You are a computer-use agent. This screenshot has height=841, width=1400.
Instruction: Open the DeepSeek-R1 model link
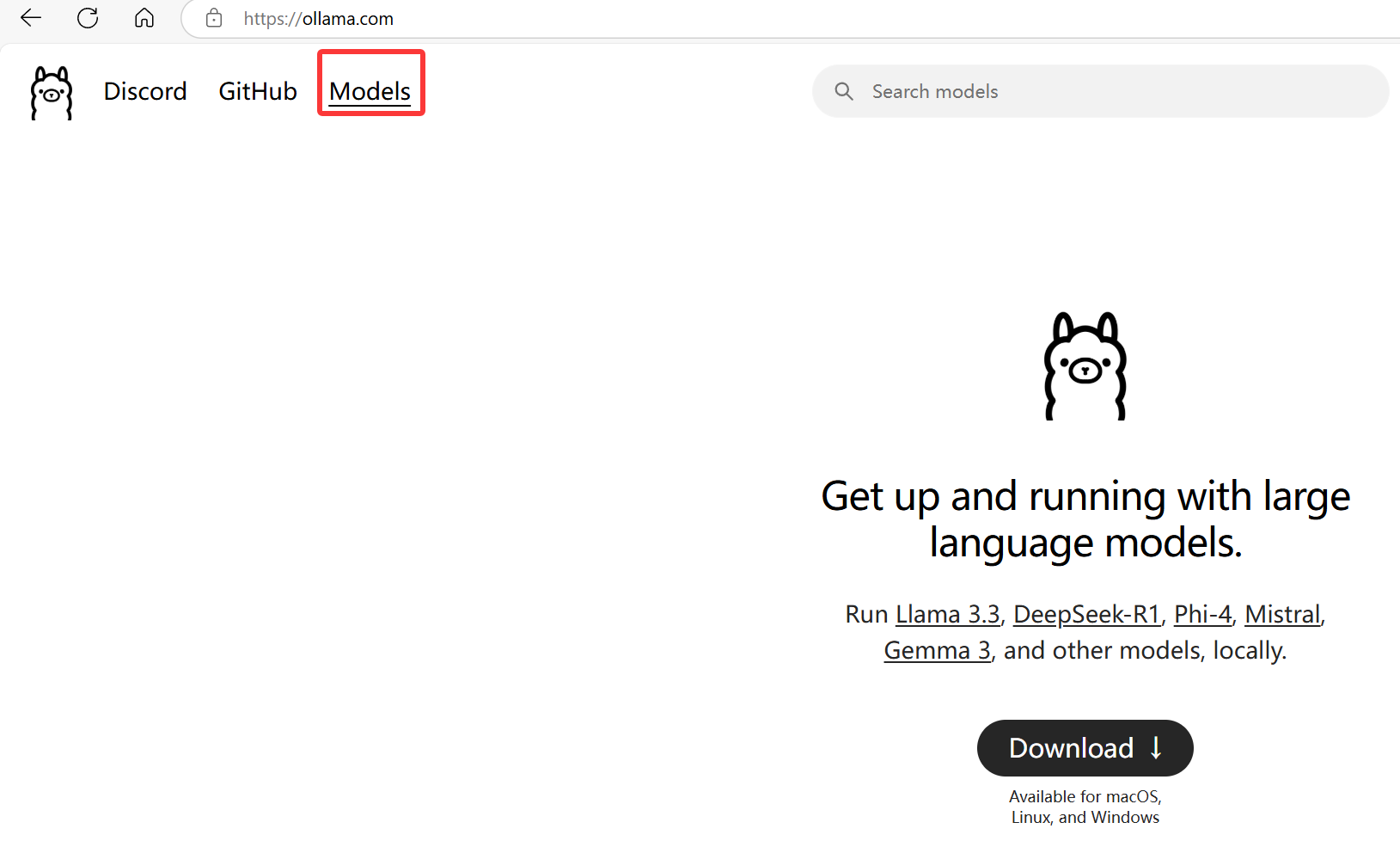point(1087,614)
